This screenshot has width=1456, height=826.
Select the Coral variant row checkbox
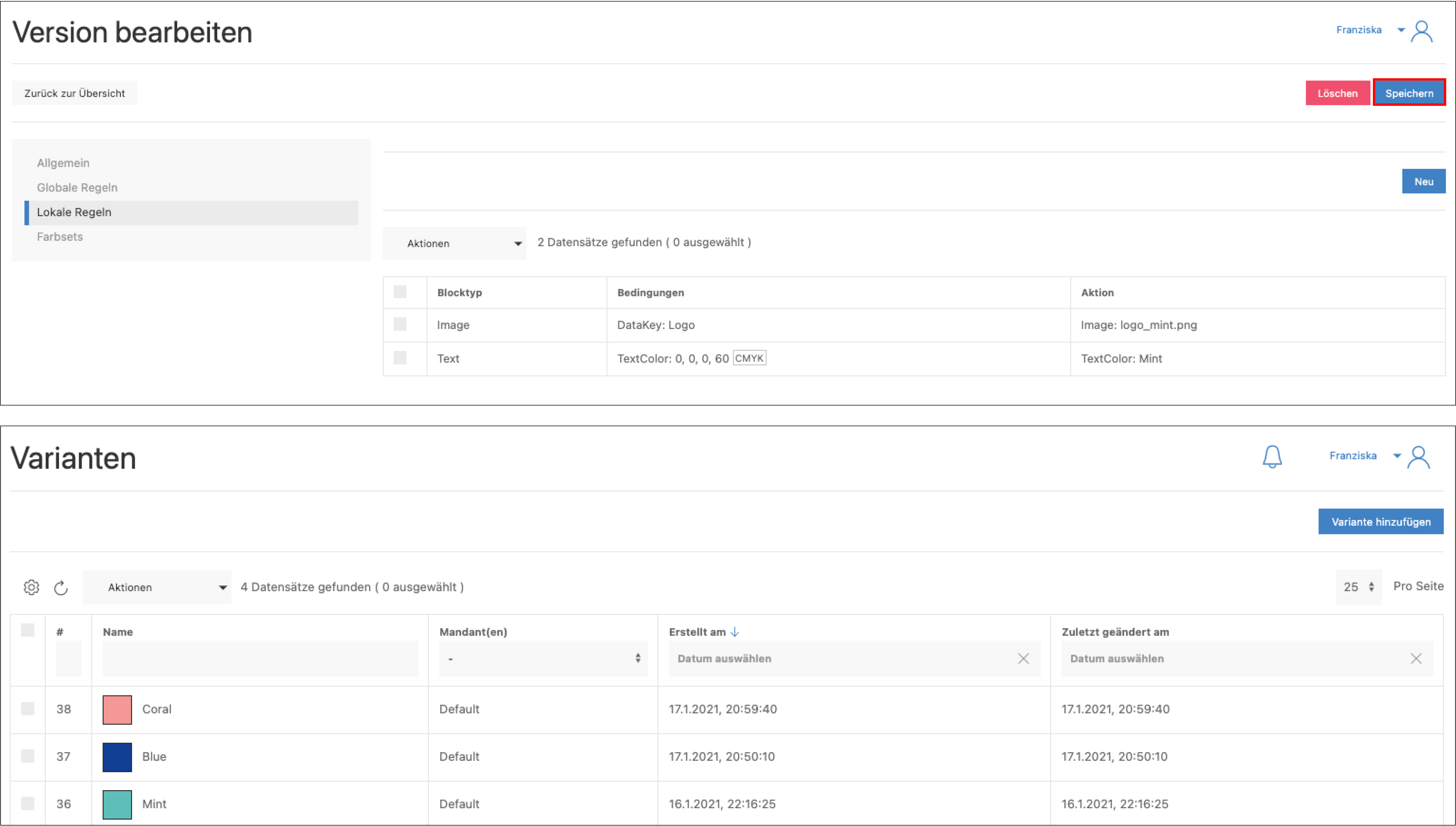pyautogui.click(x=27, y=709)
